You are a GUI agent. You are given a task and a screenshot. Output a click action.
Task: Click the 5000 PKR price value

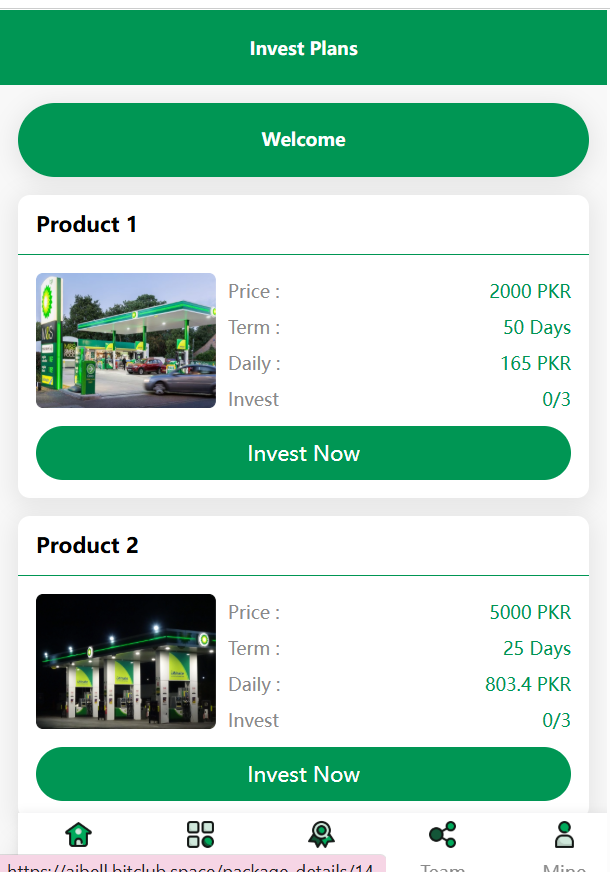[x=530, y=612]
